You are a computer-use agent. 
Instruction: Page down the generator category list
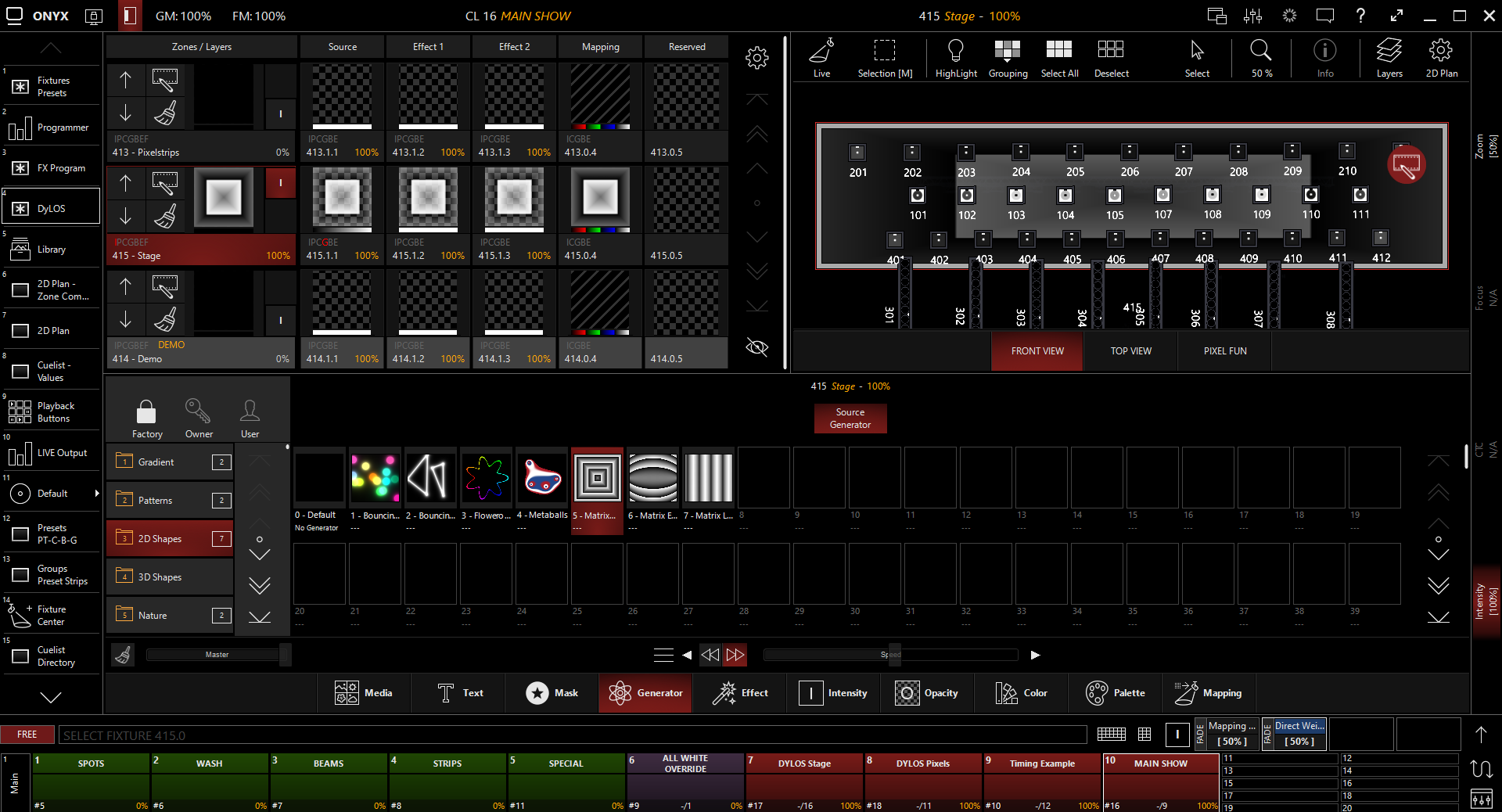[x=260, y=585]
